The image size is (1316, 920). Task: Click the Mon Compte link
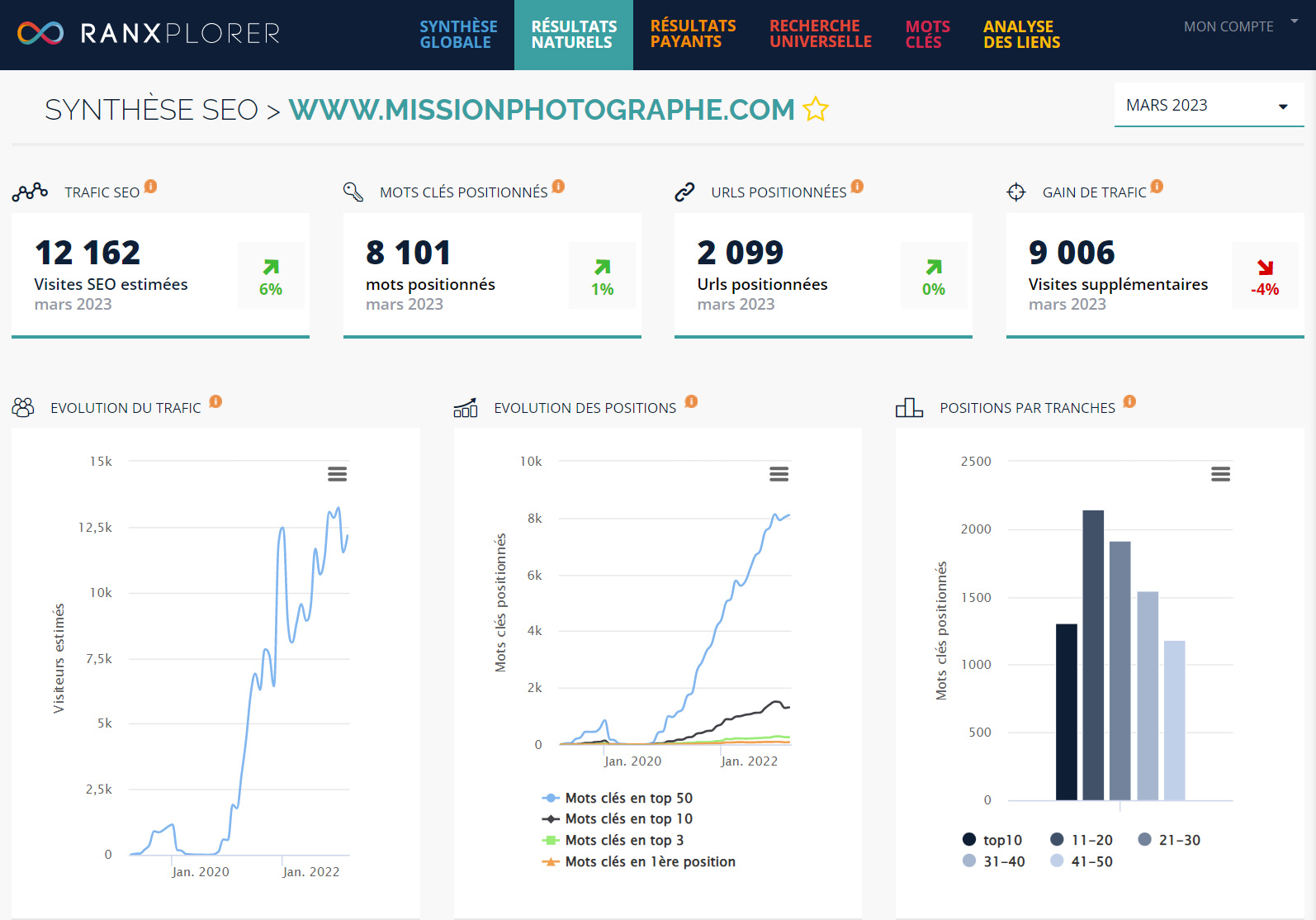(x=1228, y=26)
